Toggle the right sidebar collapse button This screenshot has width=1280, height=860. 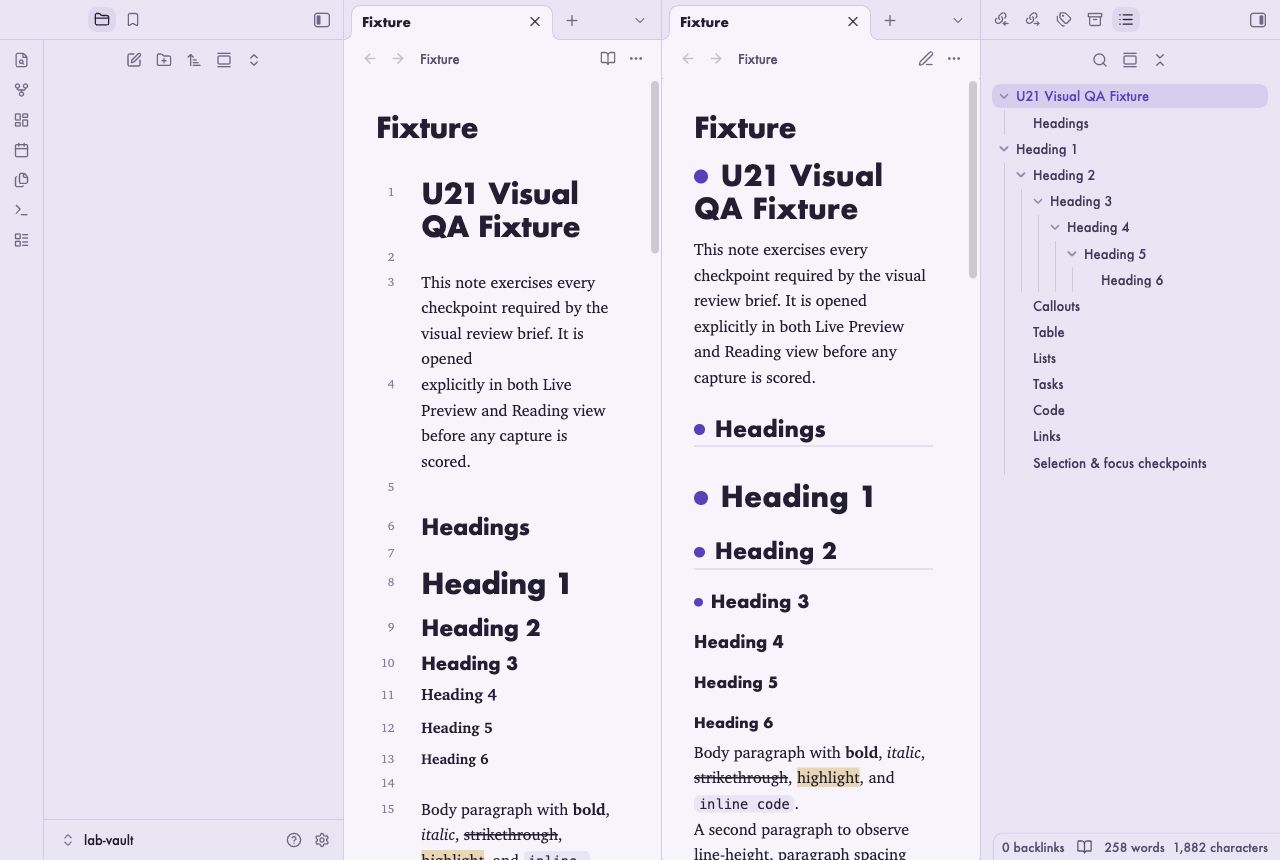point(1258,20)
